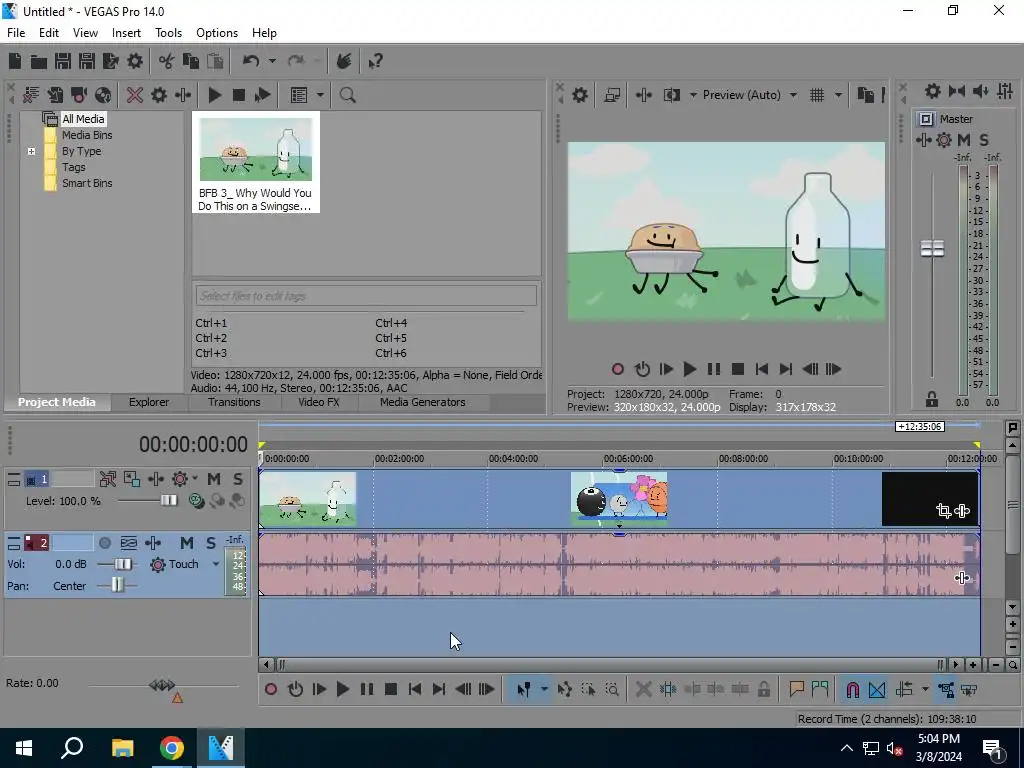The image size is (1024, 768).
Task: Switch to the Media Generators tab
Action: pos(423,402)
